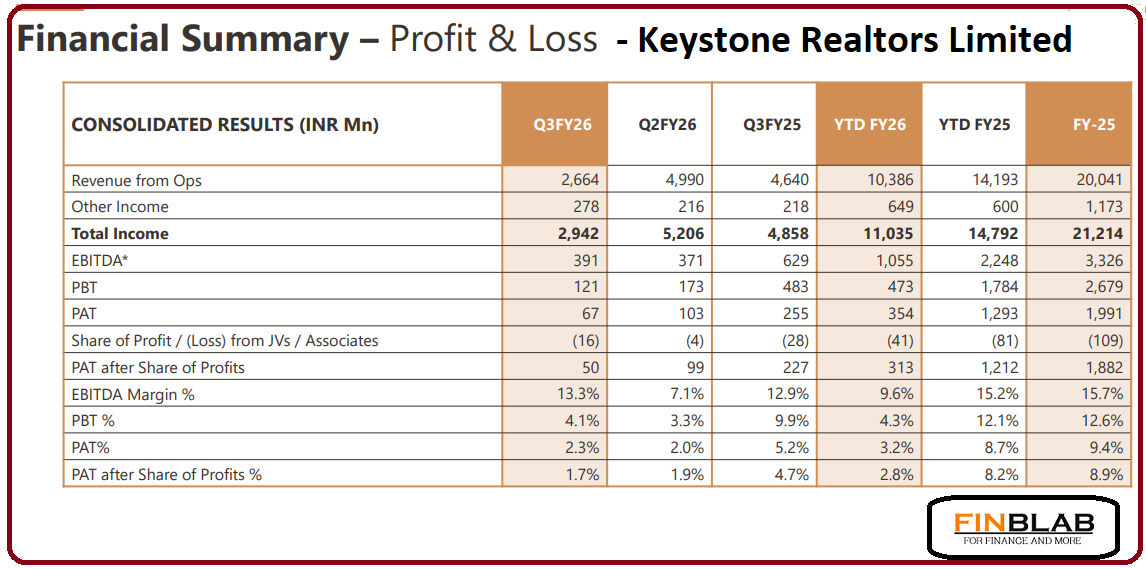Click the Q2FY26 revenue value 4,990
Screen dimensions: 1146x569
pyautogui.click(x=685, y=181)
